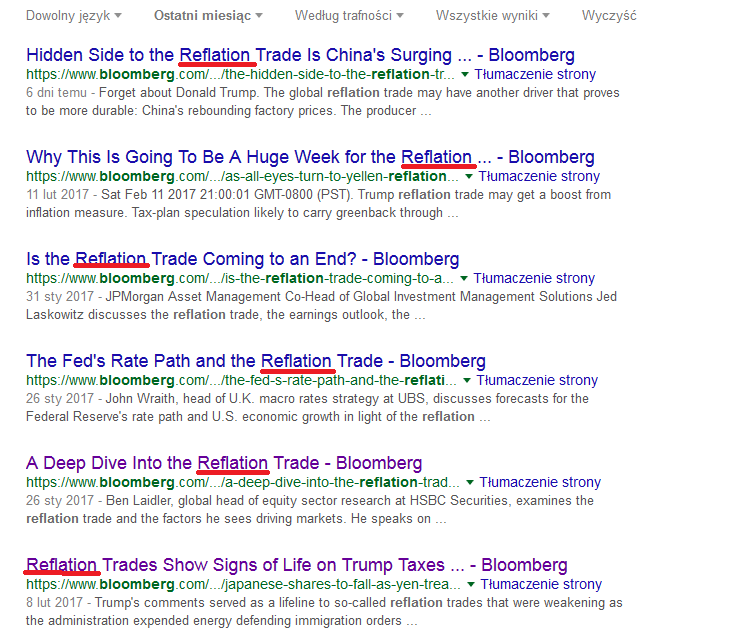The height and width of the screenshot is (635, 751).
Task: Open 'Why This Is Going To Be A Huge Week' result
Action: click(x=310, y=157)
